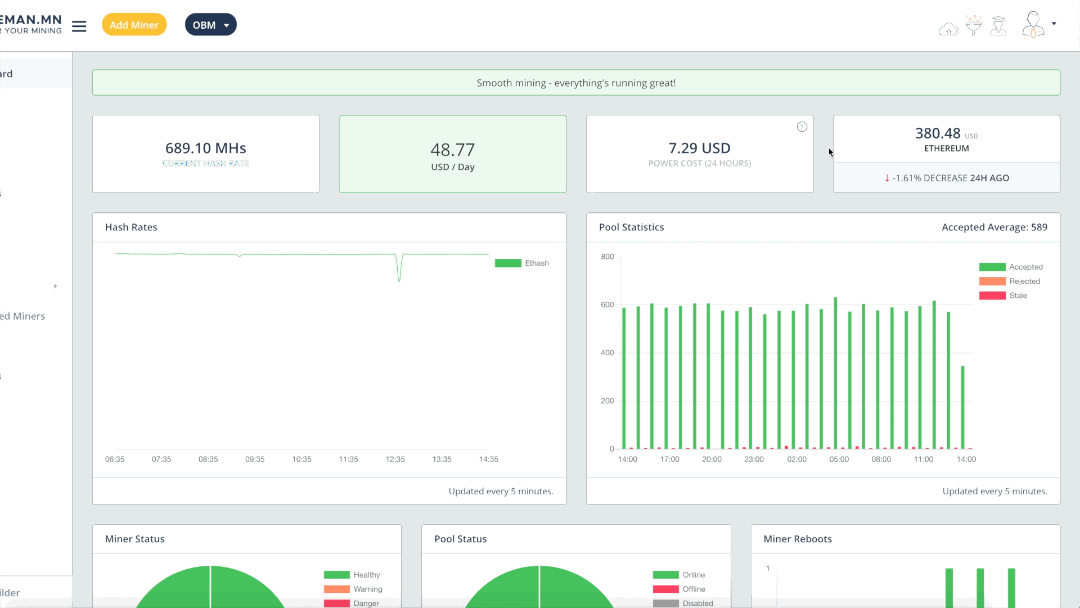Toggle the Warning legend in Miner Status

[353, 589]
